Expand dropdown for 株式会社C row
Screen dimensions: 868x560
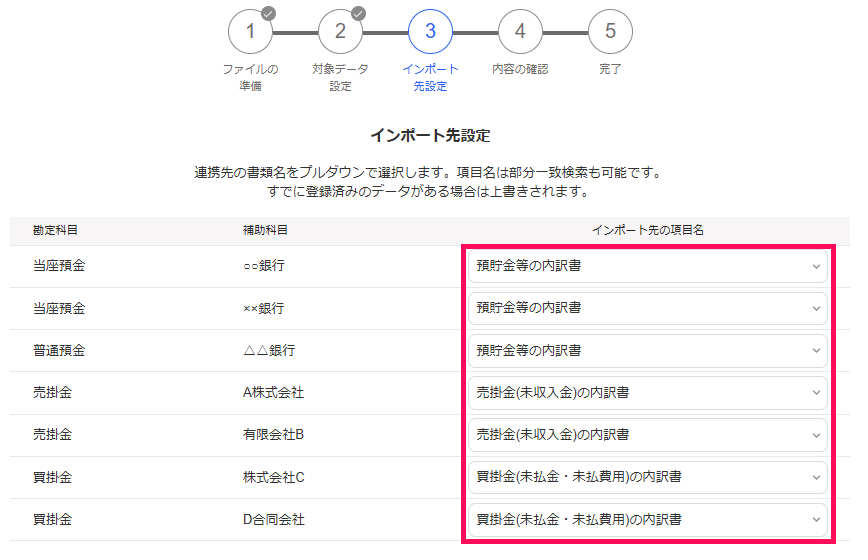click(x=648, y=477)
